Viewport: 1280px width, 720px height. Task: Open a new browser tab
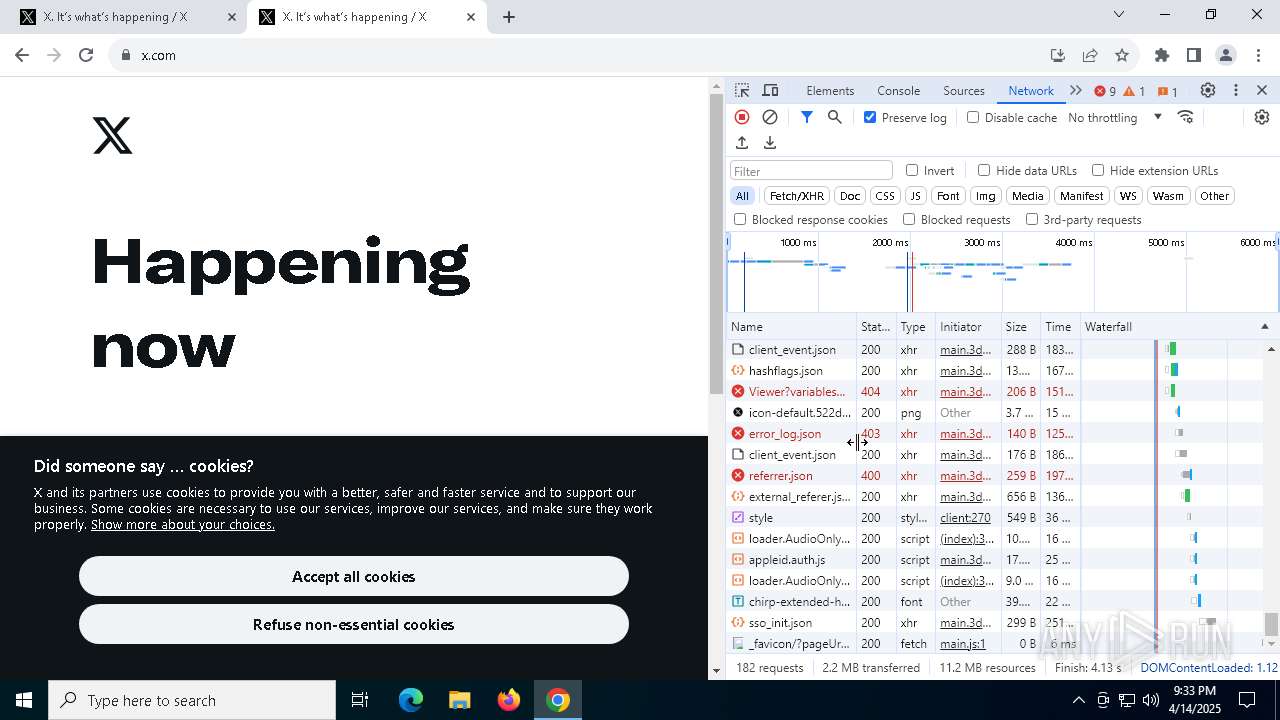tap(509, 17)
